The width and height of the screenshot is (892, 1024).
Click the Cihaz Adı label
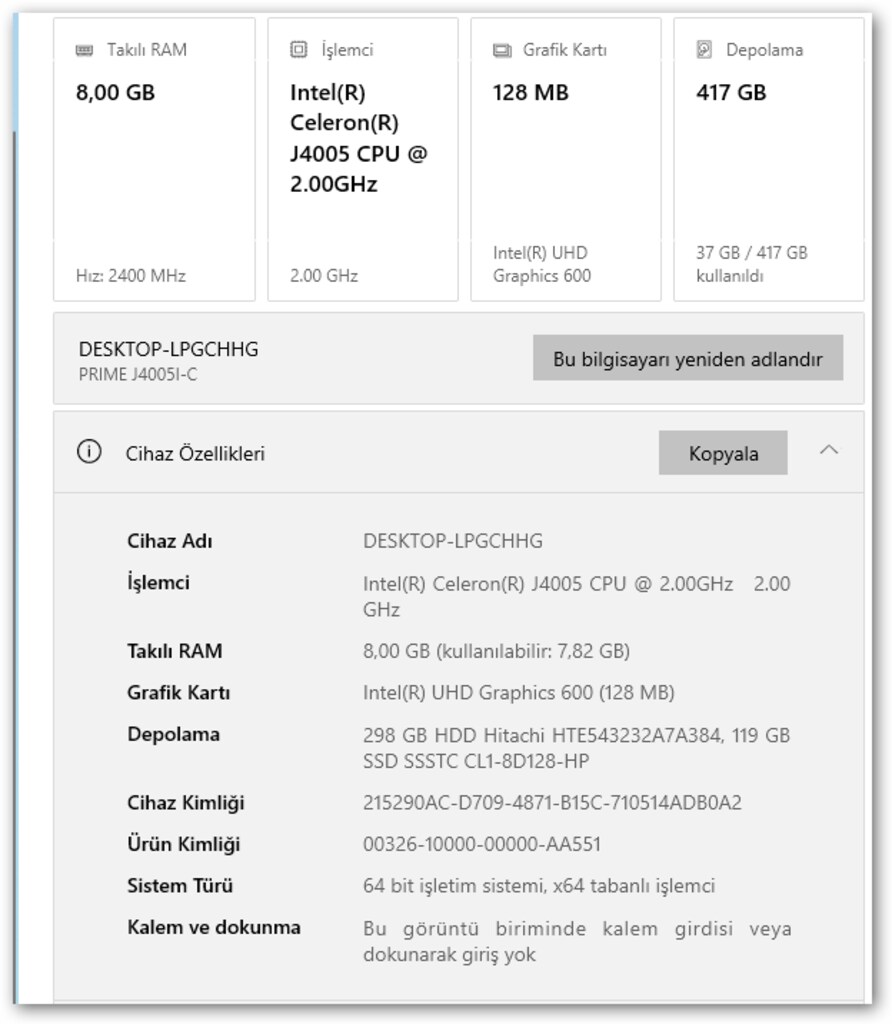coord(170,541)
